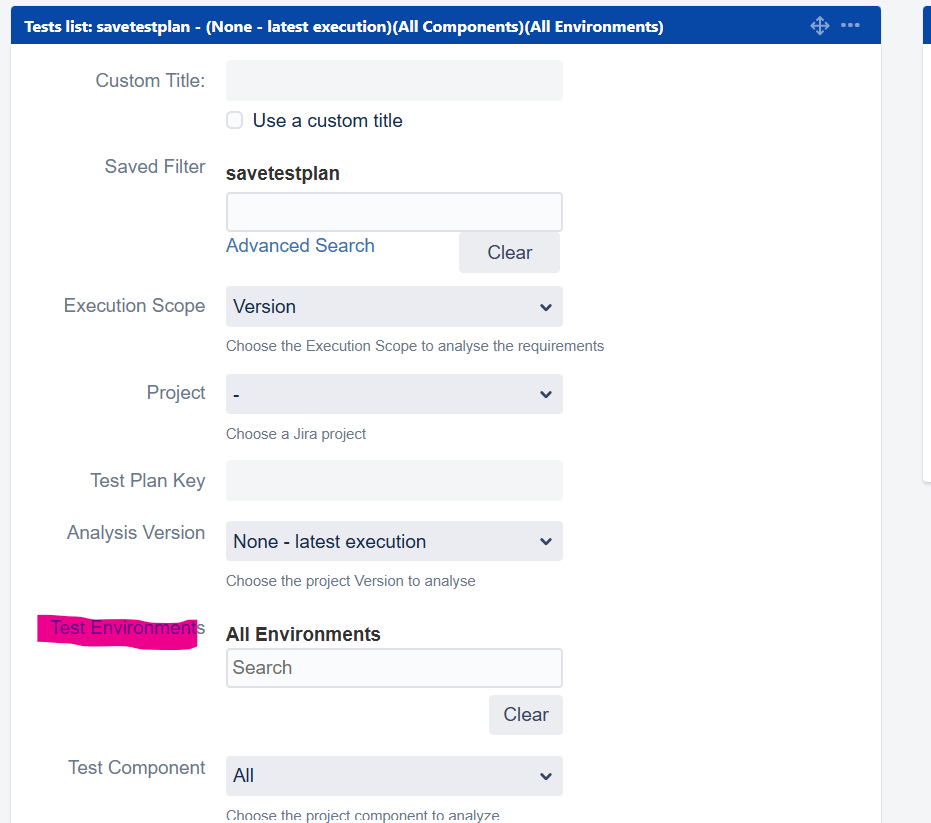Screen dimensions: 931x823
Task: Expand the Execution Scope dropdown
Action: [x=394, y=306]
